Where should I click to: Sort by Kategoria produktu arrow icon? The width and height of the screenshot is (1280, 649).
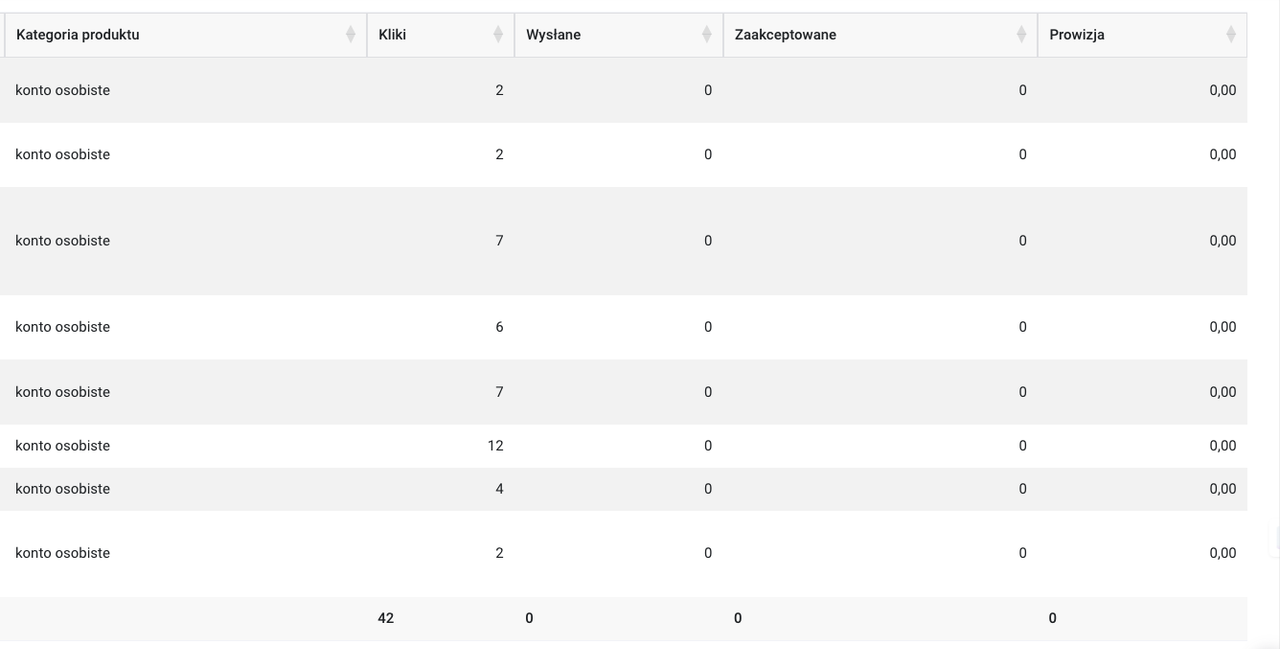click(350, 35)
